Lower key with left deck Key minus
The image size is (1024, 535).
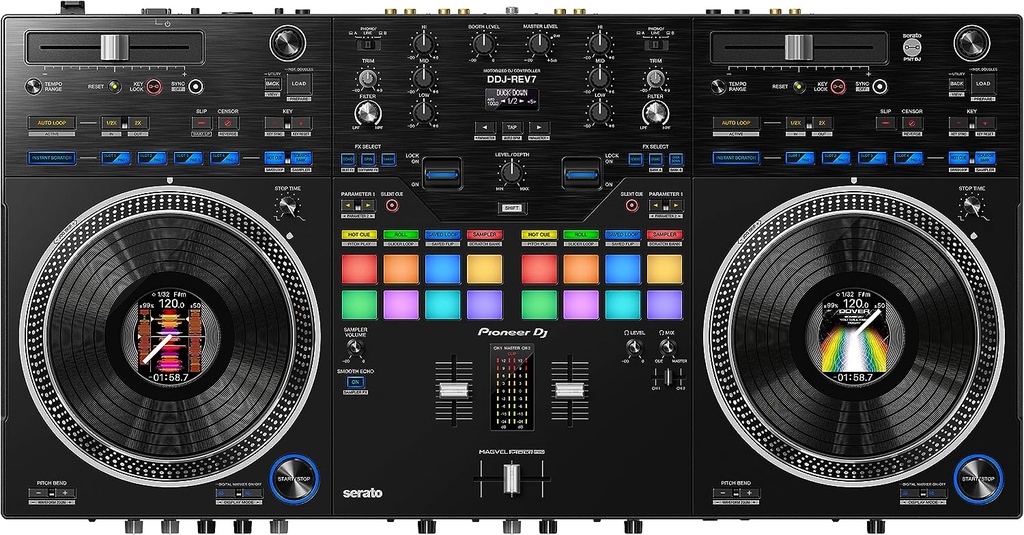point(275,123)
